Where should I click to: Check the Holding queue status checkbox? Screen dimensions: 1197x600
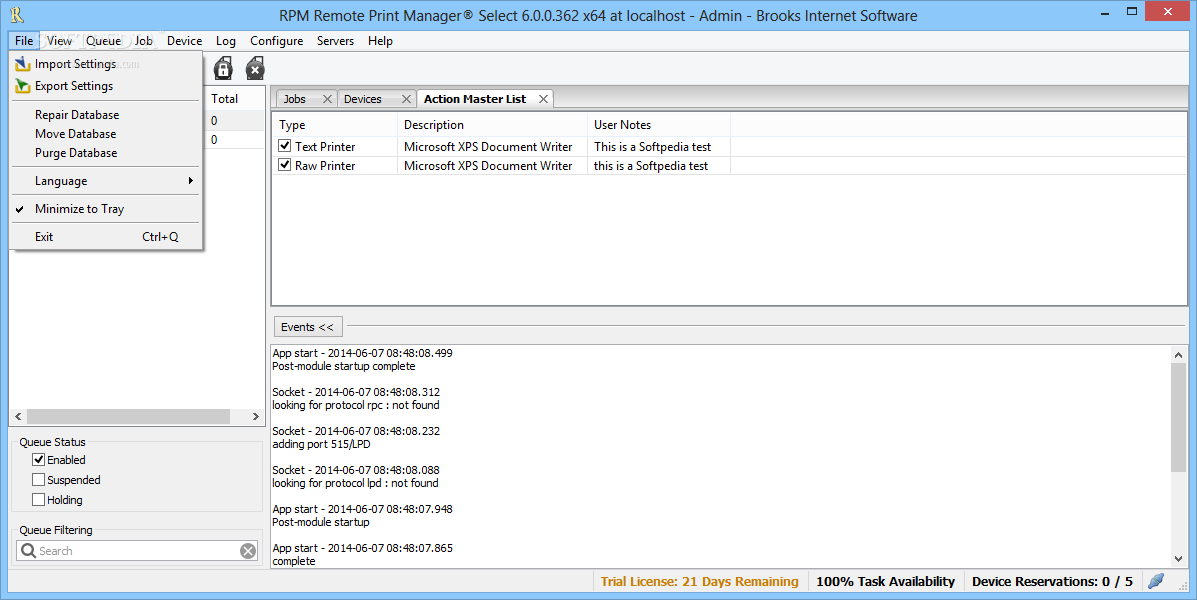coord(38,499)
